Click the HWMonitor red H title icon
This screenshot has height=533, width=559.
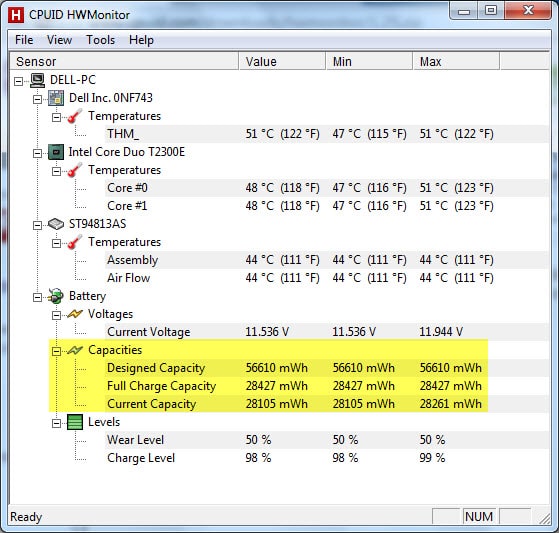pos(16,15)
